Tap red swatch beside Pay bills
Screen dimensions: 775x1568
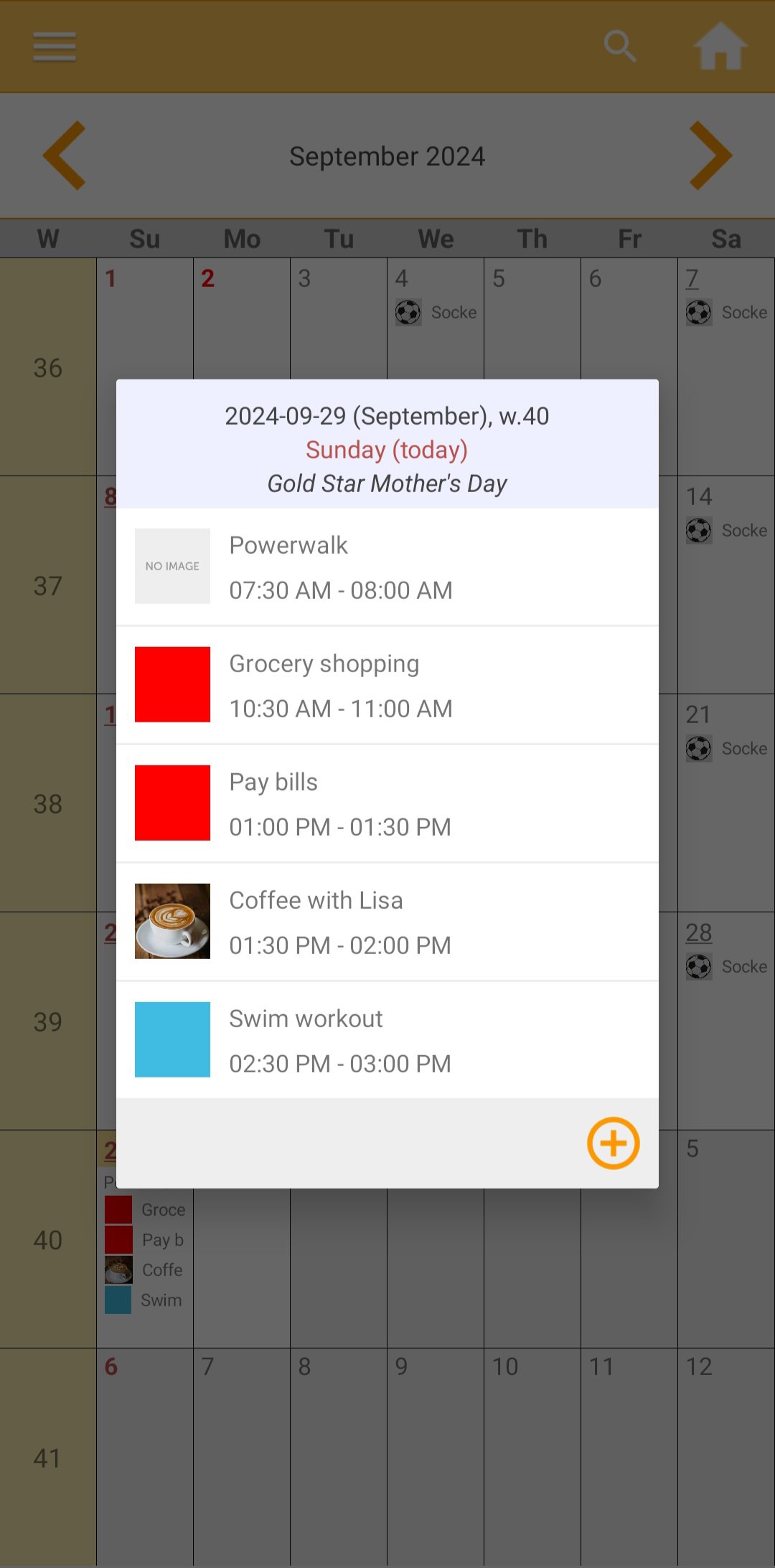[x=172, y=803]
